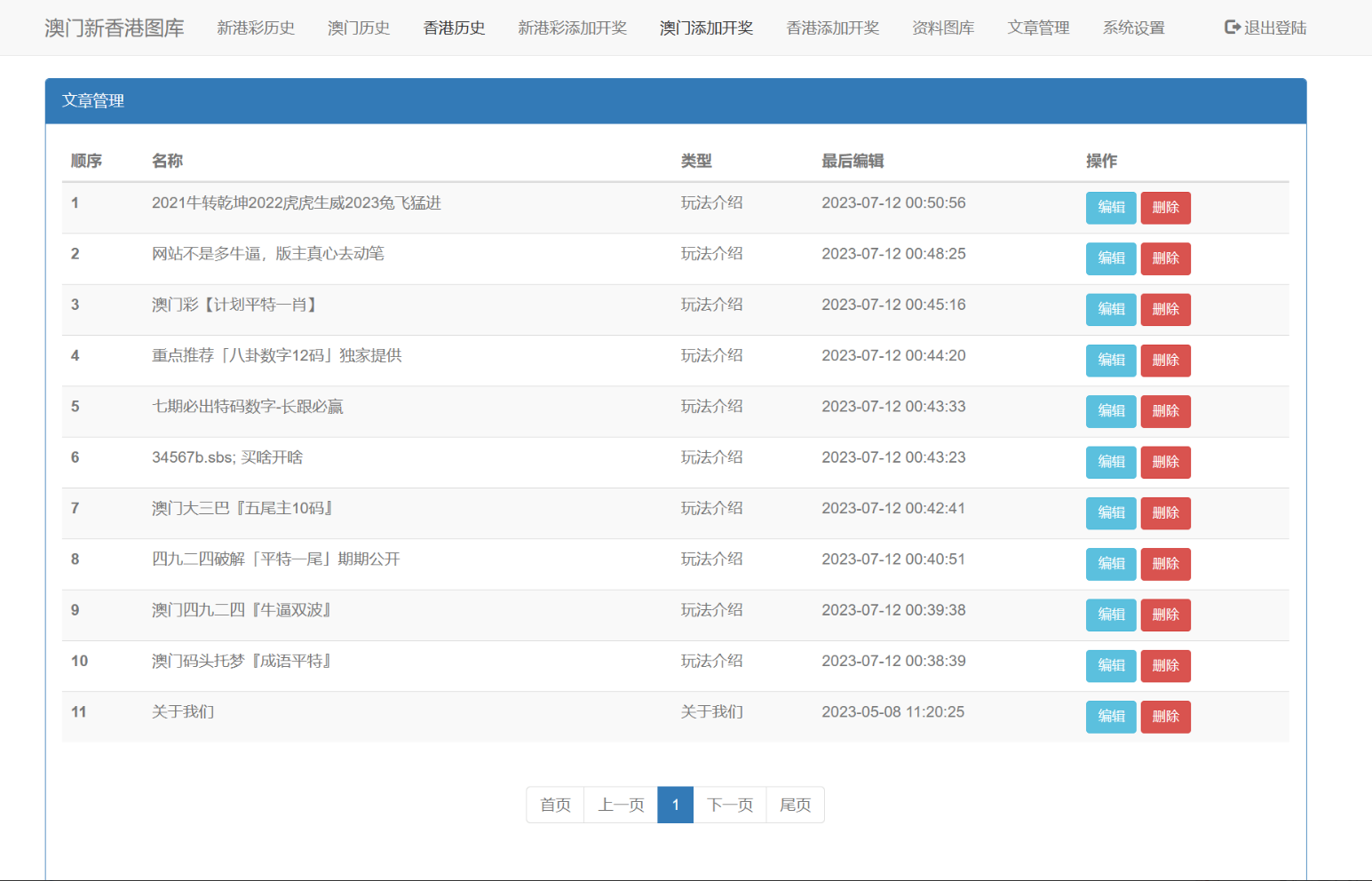Jump to 尾页 last page
This screenshot has height=881, width=1372.
pos(795,805)
